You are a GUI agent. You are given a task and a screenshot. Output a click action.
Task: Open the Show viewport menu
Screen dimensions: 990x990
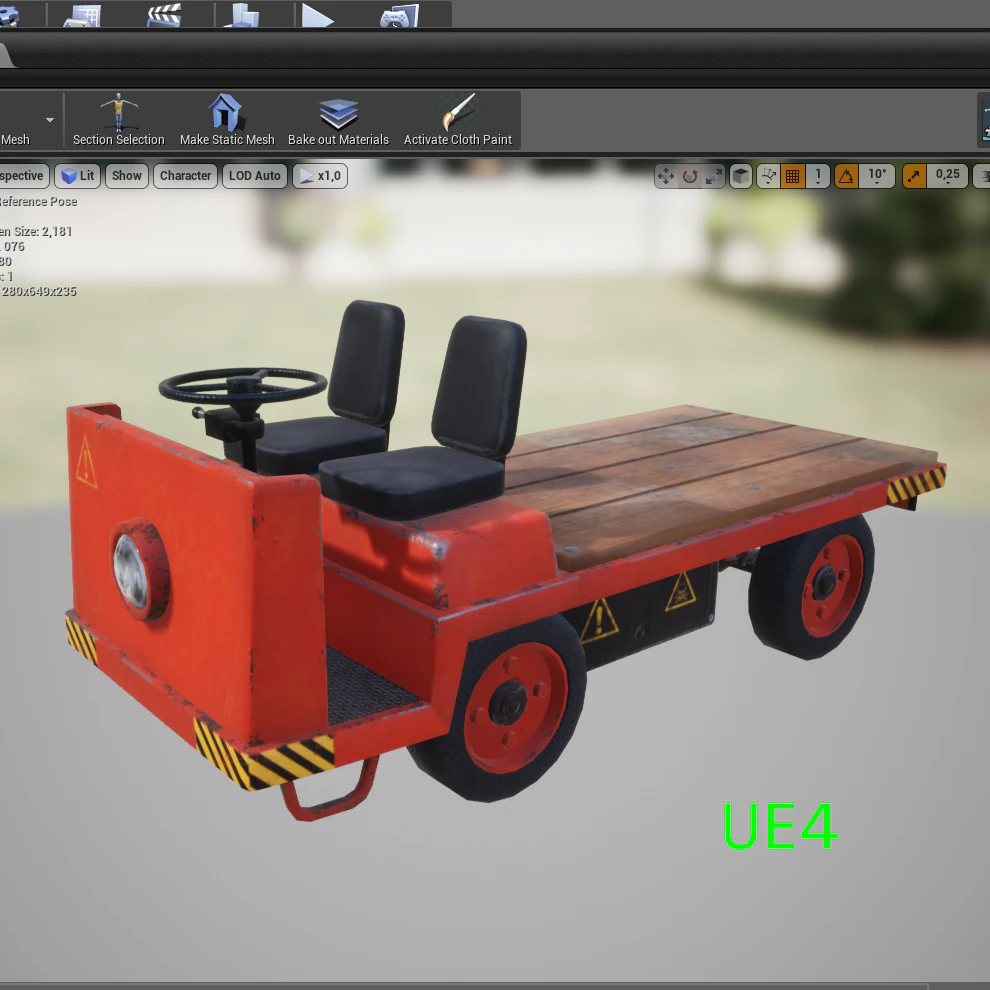(127, 176)
